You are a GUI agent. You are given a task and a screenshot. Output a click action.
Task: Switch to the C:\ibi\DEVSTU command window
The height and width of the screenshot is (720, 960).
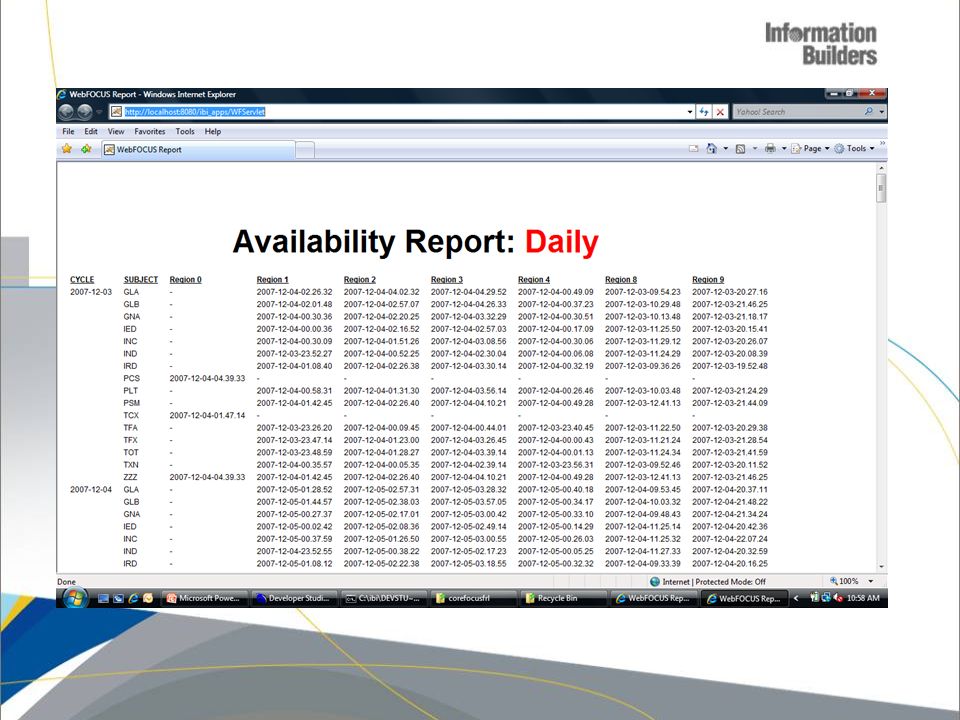pyautogui.click(x=385, y=598)
